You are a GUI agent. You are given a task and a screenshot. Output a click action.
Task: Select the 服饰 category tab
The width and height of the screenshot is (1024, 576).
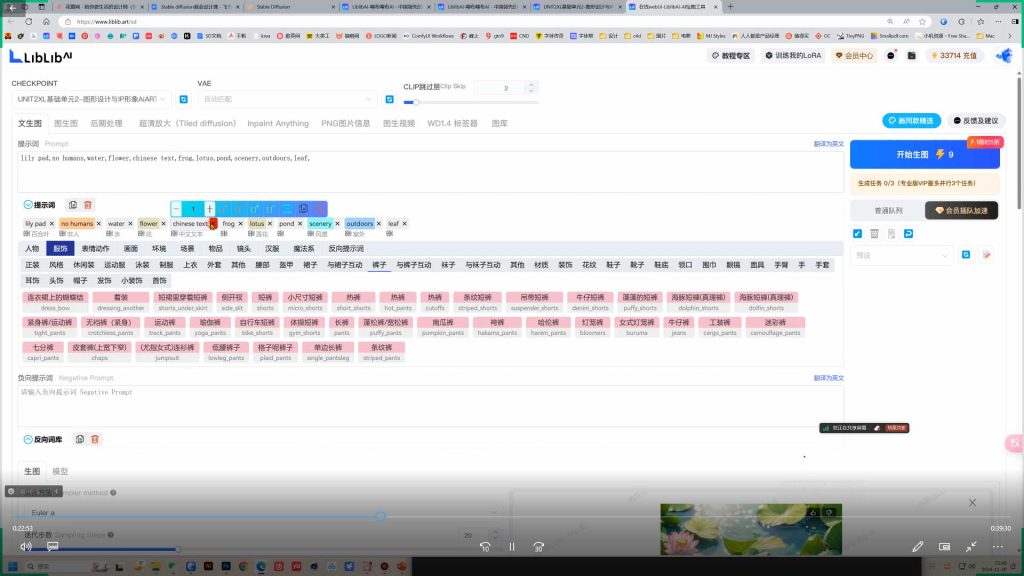[59, 247]
